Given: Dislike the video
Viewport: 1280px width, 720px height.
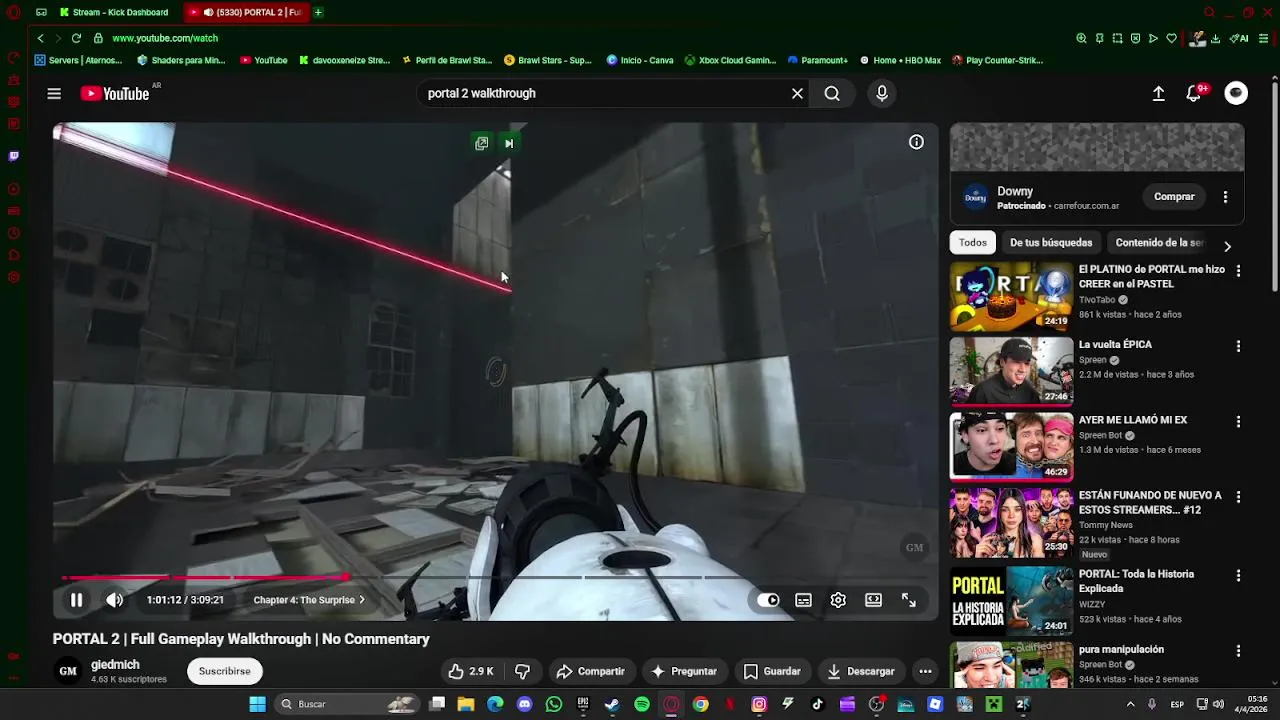Looking at the screenshot, I should (x=522, y=671).
